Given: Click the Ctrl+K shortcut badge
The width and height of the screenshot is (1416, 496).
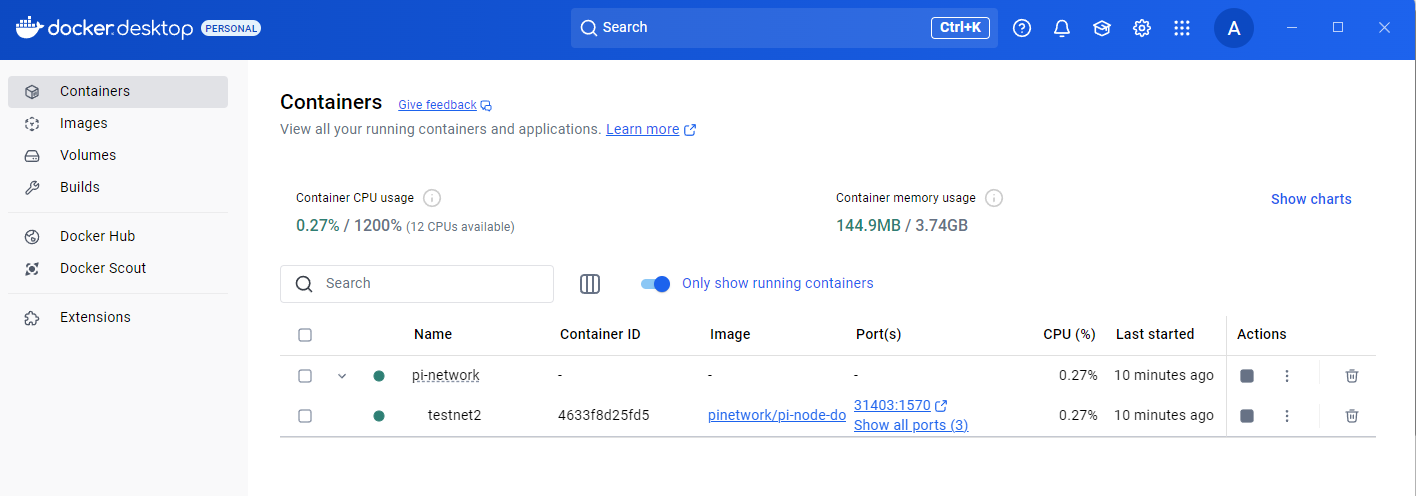Looking at the screenshot, I should point(960,28).
